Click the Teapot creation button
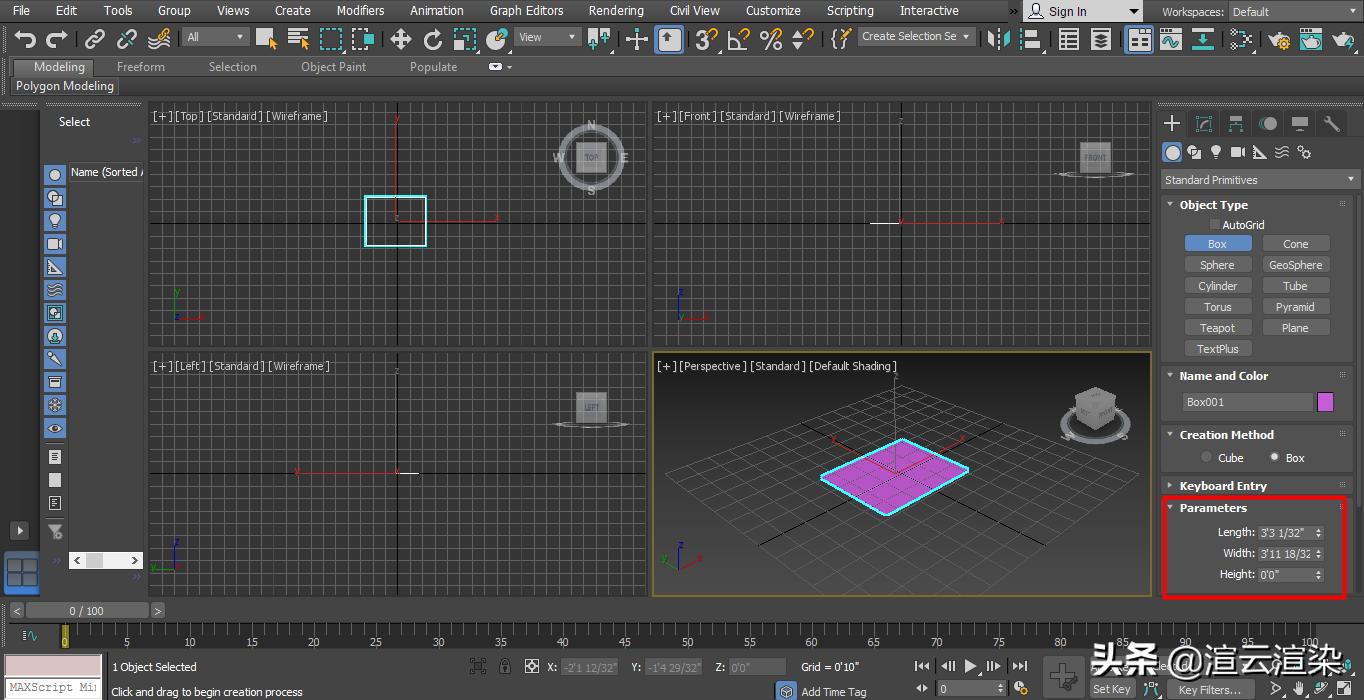Screen dimensions: 1364x700 pos(1217,327)
